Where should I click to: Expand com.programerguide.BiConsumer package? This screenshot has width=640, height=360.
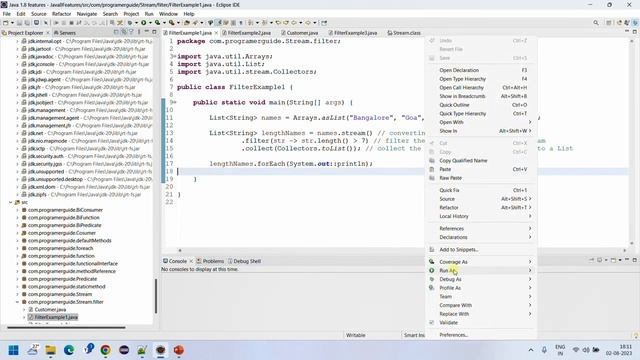18,210
